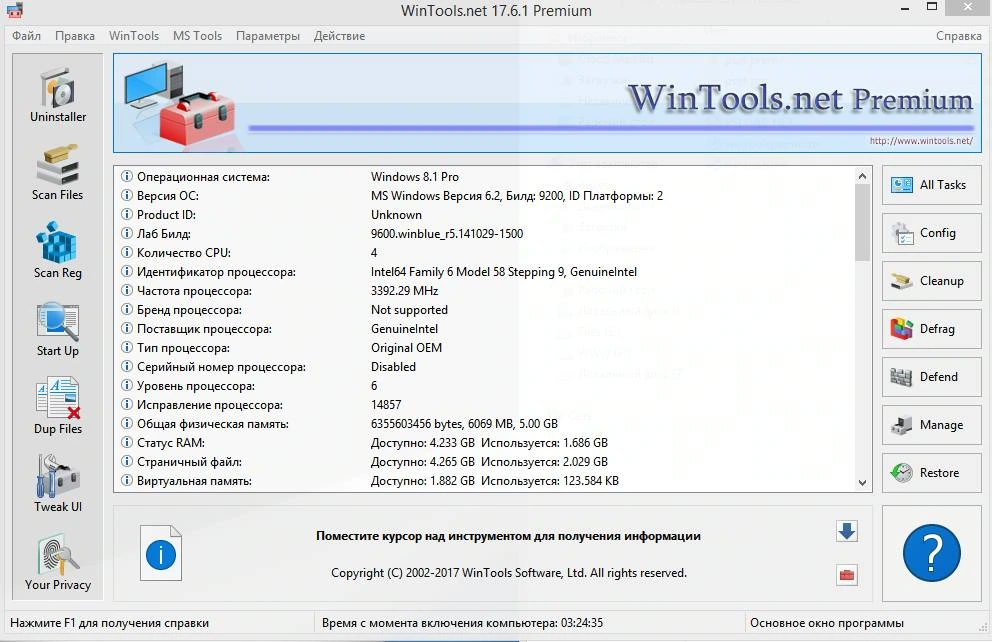Open the MS Tools menu
The width and height of the screenshot is (992, 642).
(x=197, y=36)
